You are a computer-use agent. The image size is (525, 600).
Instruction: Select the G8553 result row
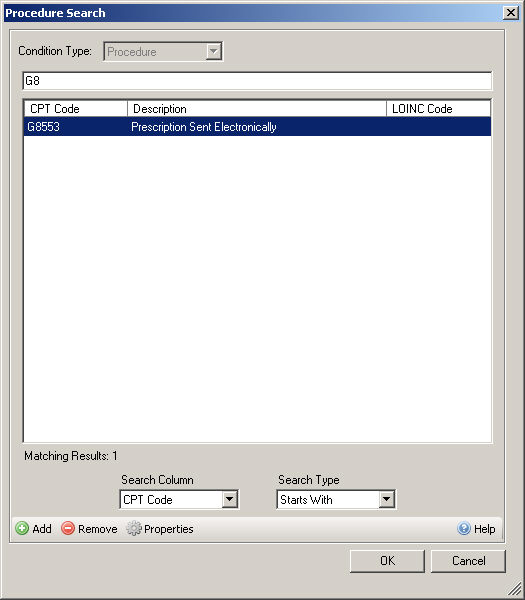[x=257, y=127]
